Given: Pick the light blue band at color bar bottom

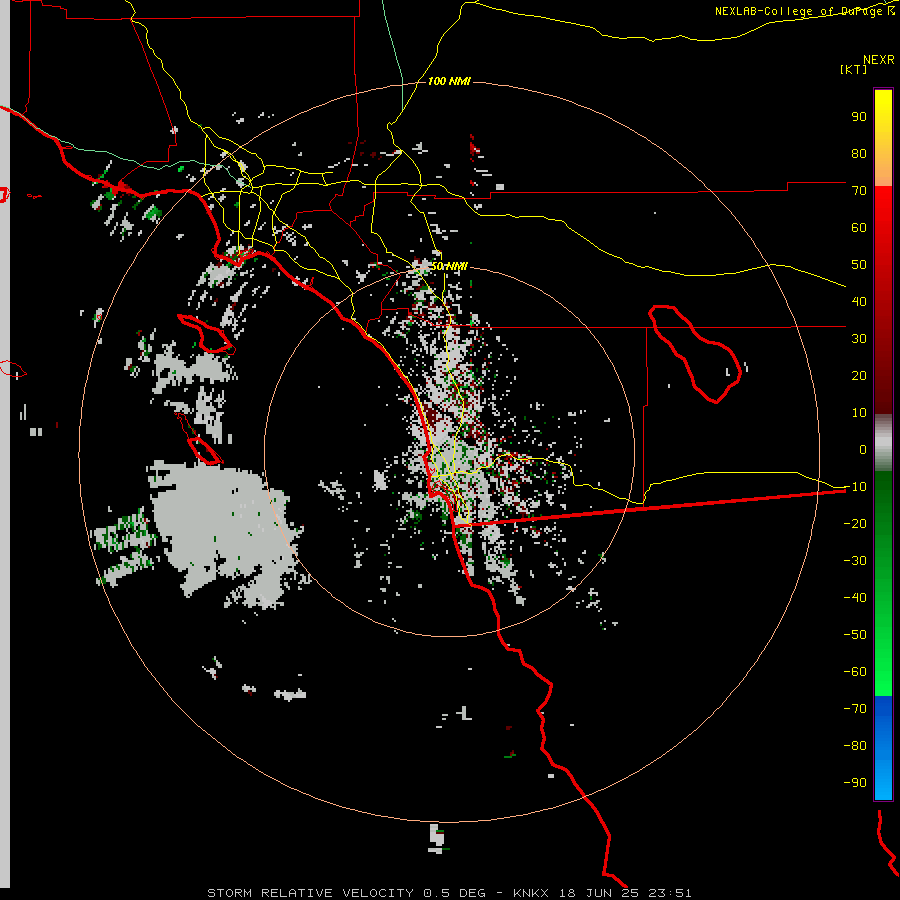Looking at the screenshot, I should pos(883,778).
